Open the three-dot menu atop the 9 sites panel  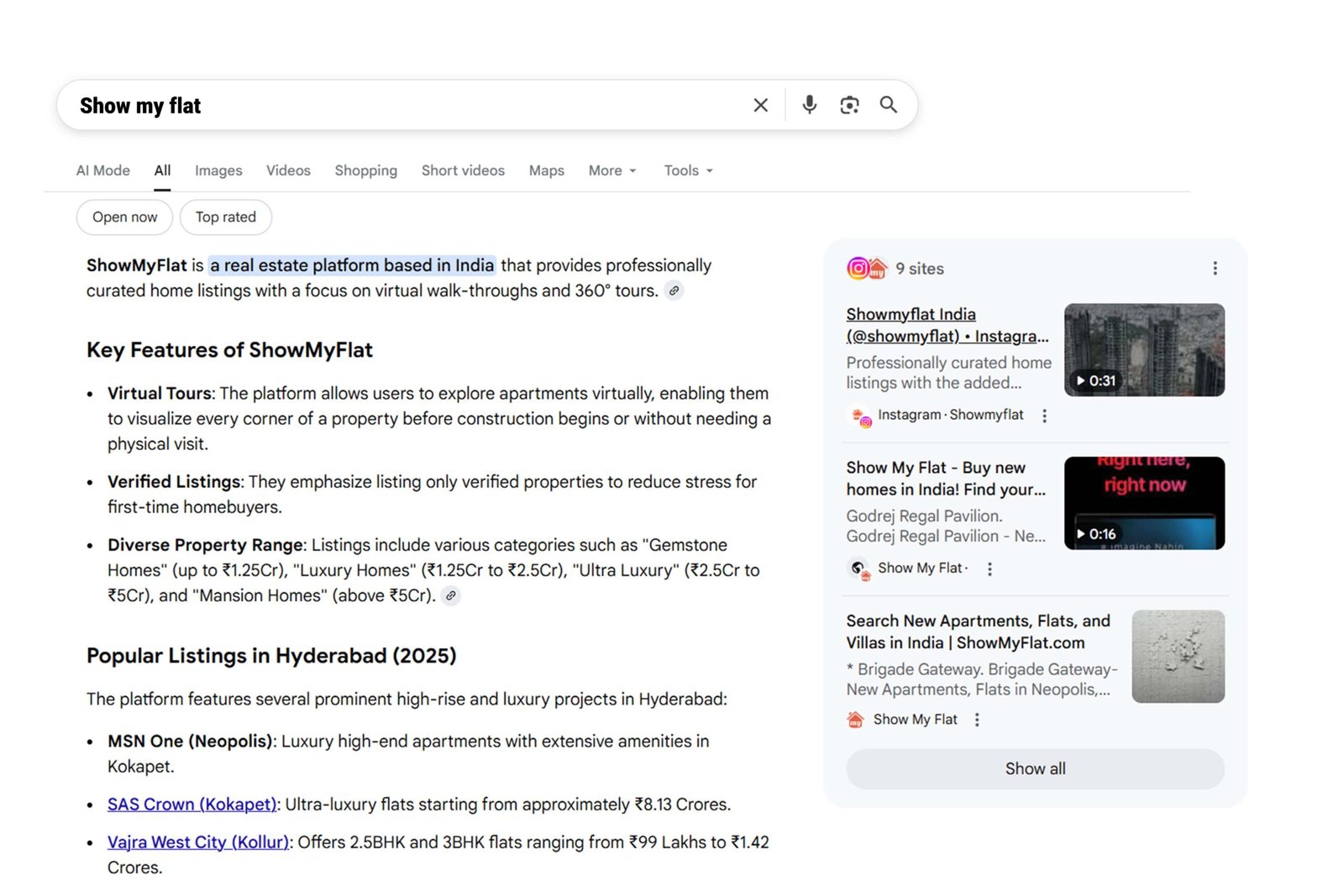pos(1215,268)
